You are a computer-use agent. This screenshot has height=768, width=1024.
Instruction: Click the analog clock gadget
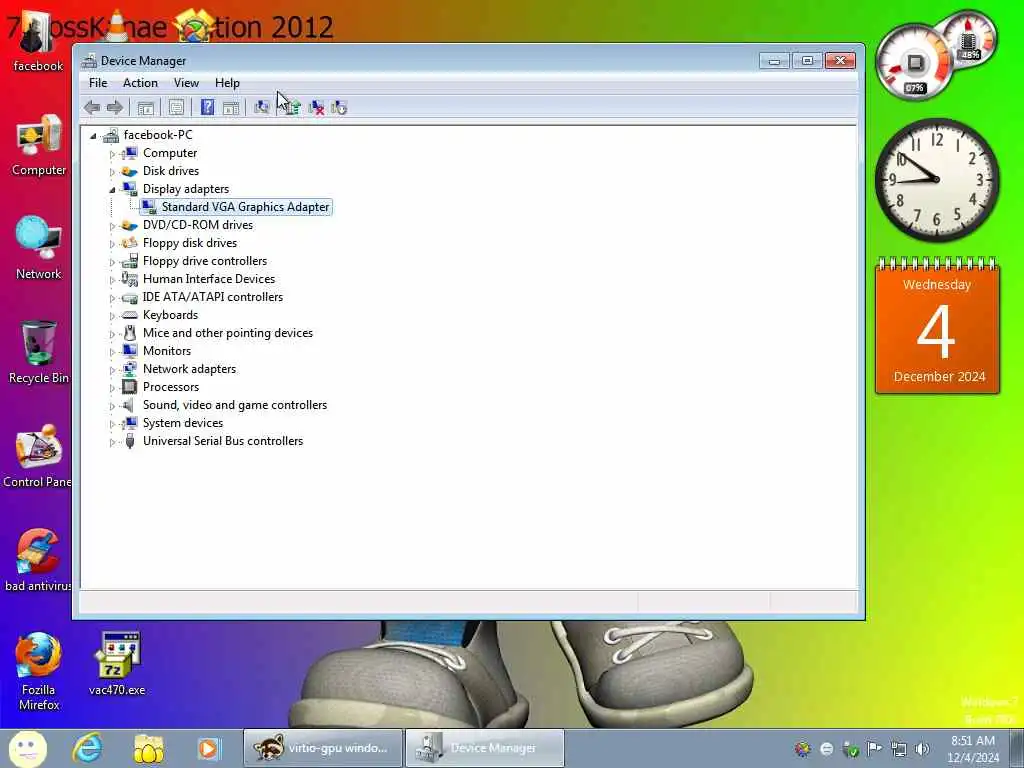point(936,180)
